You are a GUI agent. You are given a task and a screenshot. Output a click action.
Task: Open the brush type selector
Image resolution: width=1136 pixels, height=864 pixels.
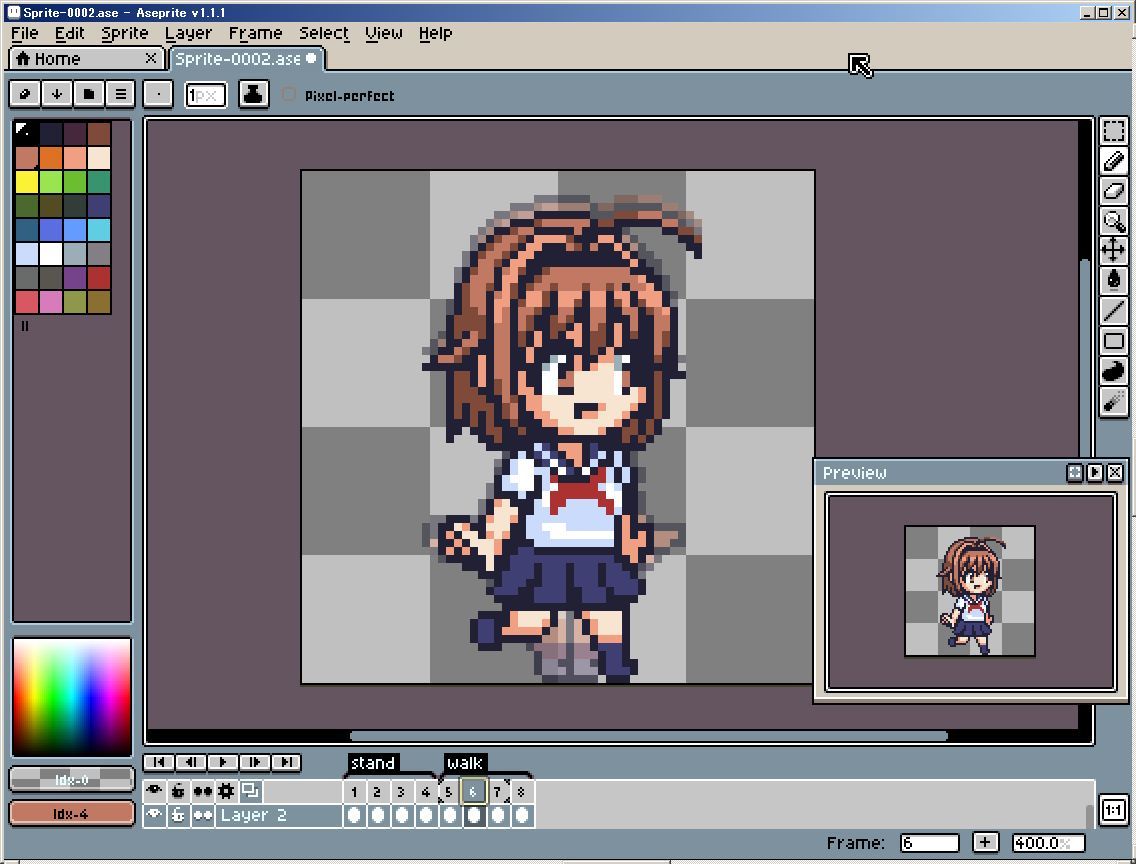tap(158, 94)
